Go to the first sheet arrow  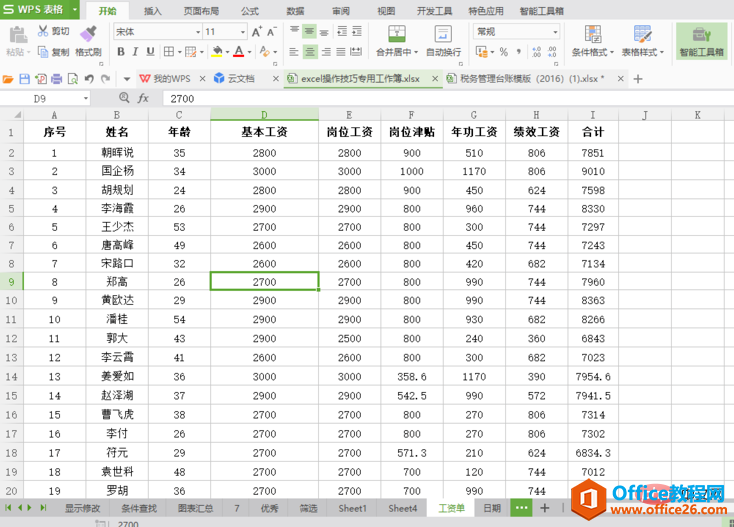coord(7,507)
